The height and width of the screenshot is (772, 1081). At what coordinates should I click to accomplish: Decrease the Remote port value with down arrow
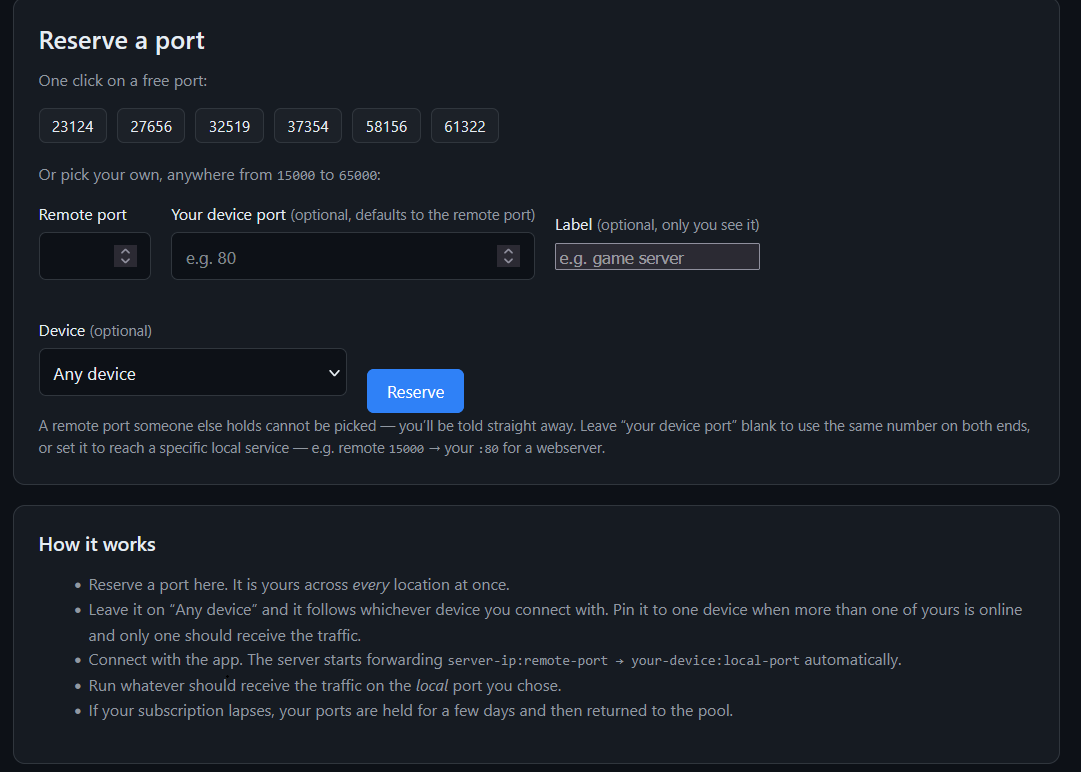click(125, 261)
